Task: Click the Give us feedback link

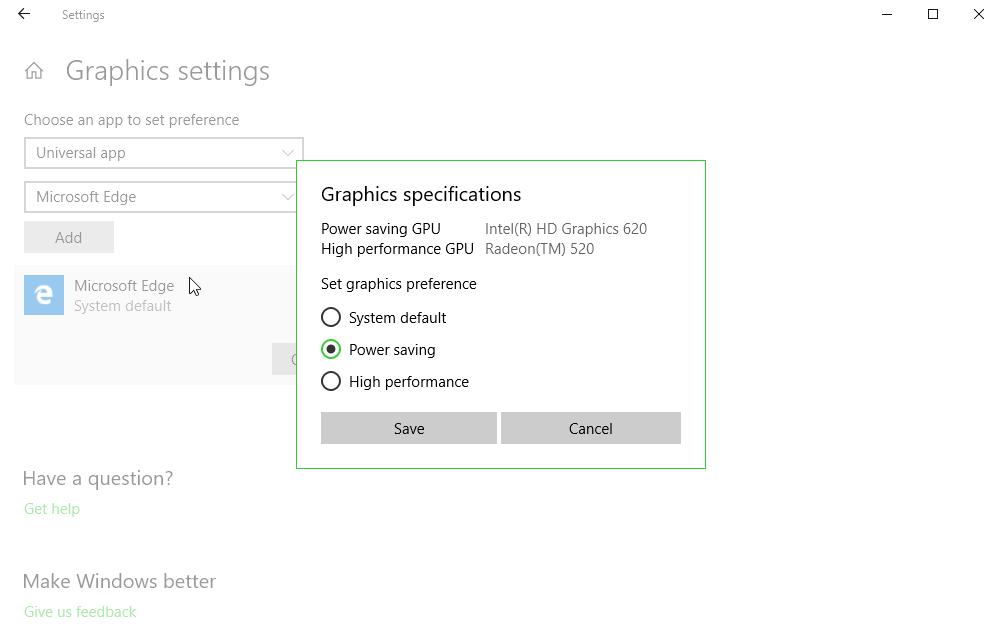Action: 80,612
